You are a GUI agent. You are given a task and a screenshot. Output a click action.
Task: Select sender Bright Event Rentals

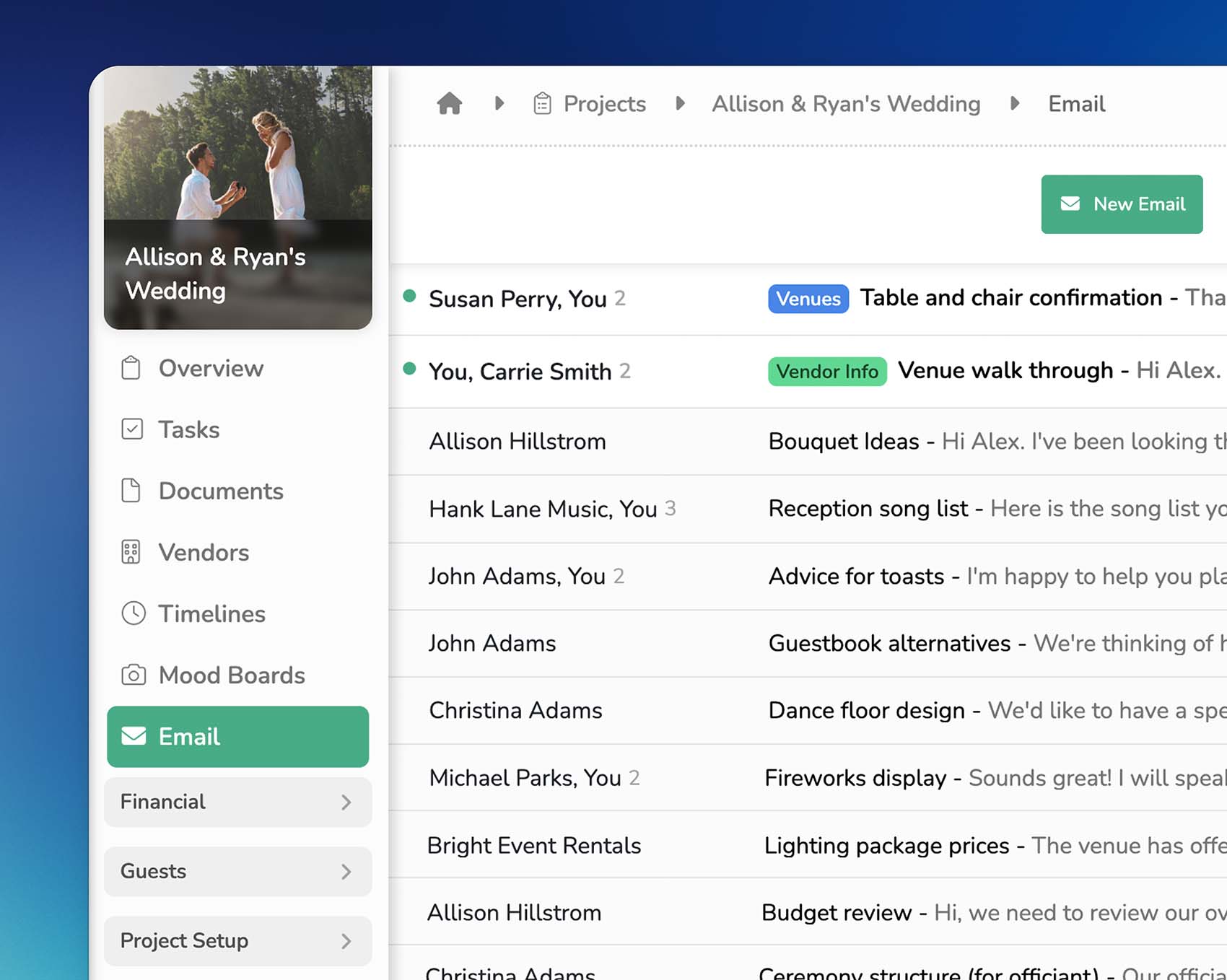(534, 845)
